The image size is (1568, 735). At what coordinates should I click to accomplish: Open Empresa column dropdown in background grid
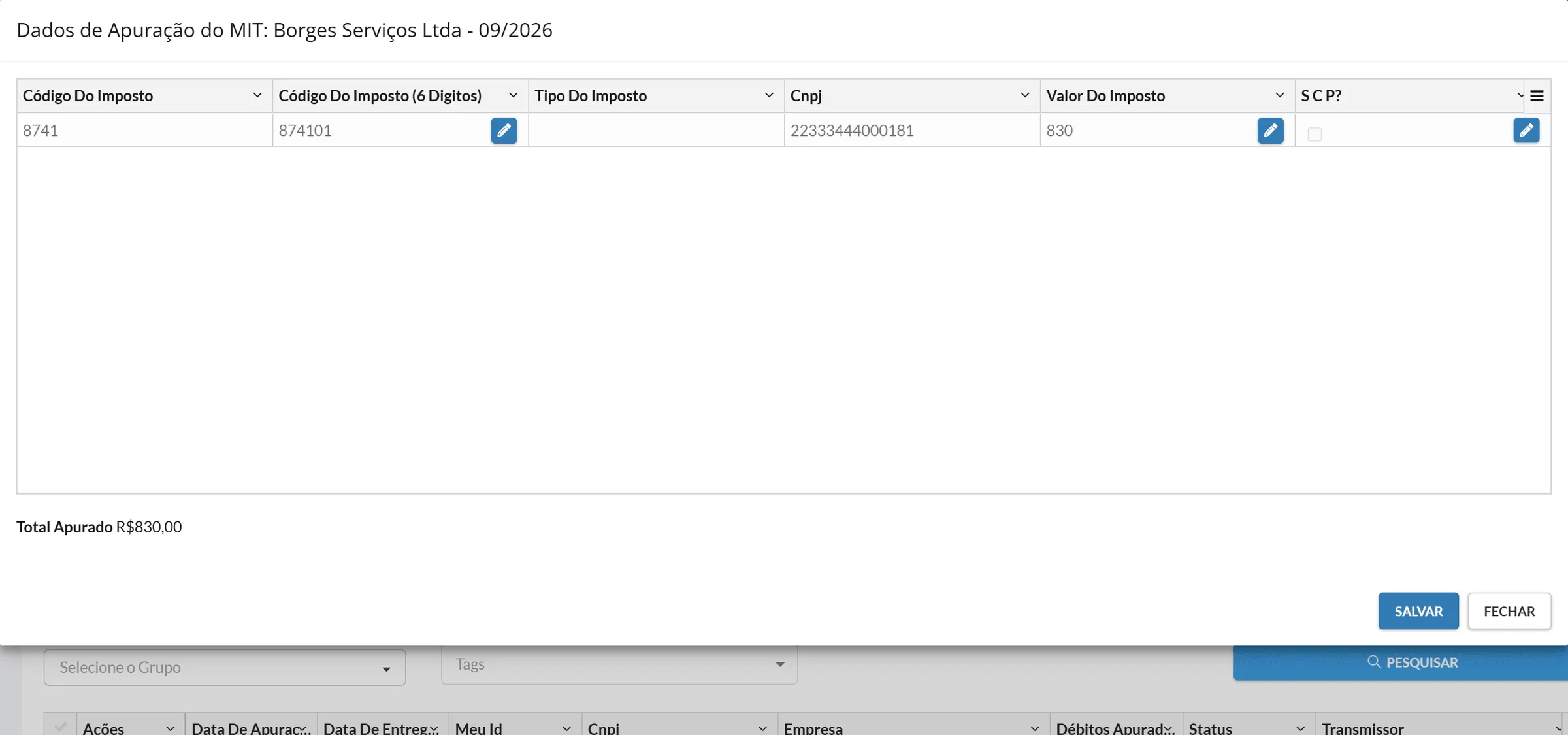1034,728
